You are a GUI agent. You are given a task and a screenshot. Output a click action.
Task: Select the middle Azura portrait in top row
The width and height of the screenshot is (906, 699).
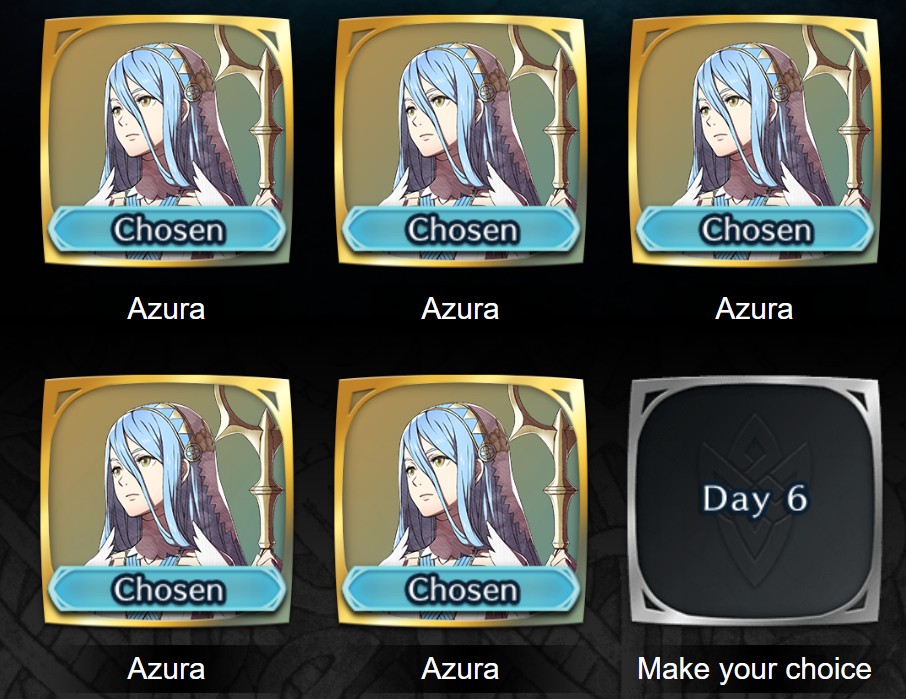tap(461, 142)
